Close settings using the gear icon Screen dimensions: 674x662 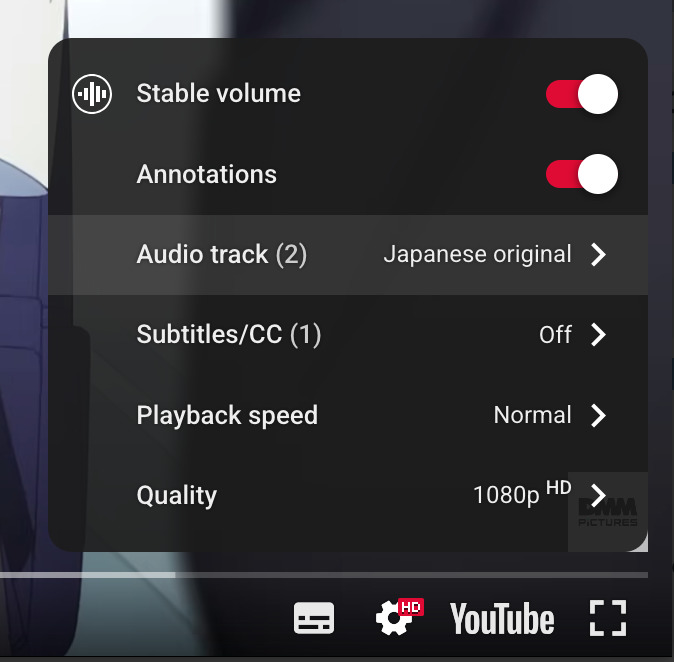pyautogui.click(x=394, y=618)
